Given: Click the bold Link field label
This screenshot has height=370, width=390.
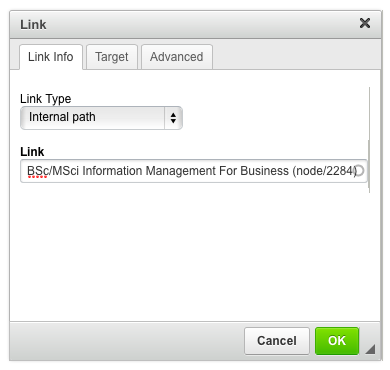Looking at the screenshot, I should [x=32, y=152].
